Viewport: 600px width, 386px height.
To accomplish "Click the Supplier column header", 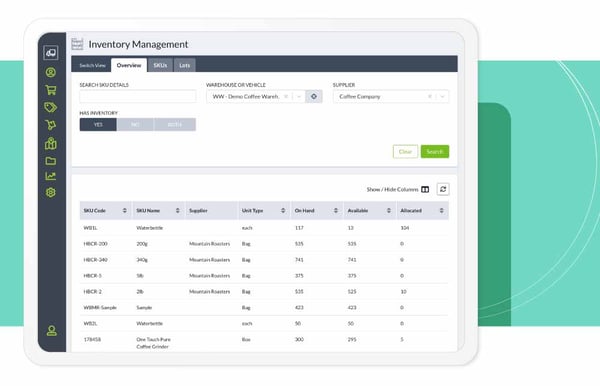I will 211,210.
